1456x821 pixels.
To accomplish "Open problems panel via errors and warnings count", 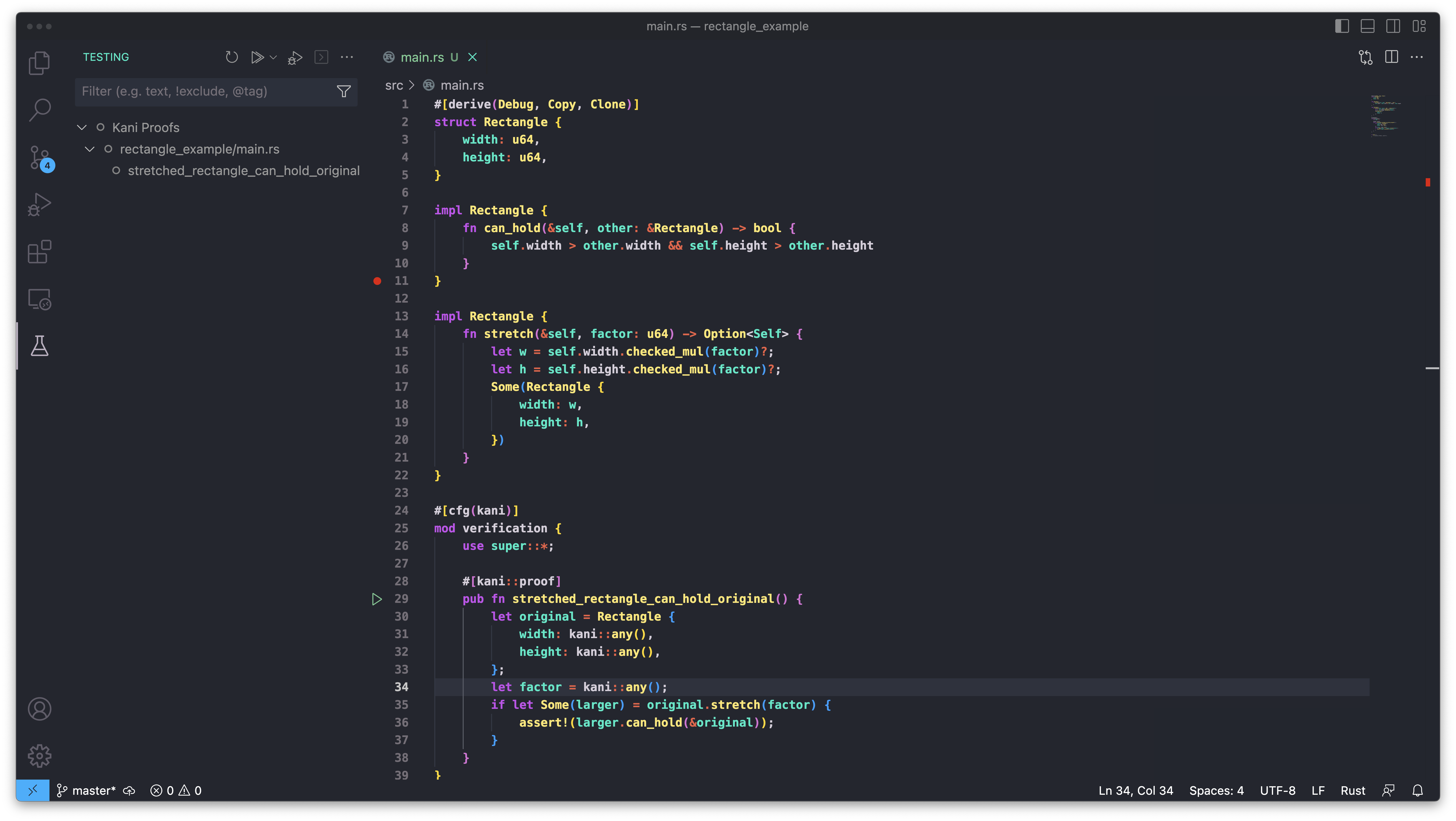I will pos(176,790).
